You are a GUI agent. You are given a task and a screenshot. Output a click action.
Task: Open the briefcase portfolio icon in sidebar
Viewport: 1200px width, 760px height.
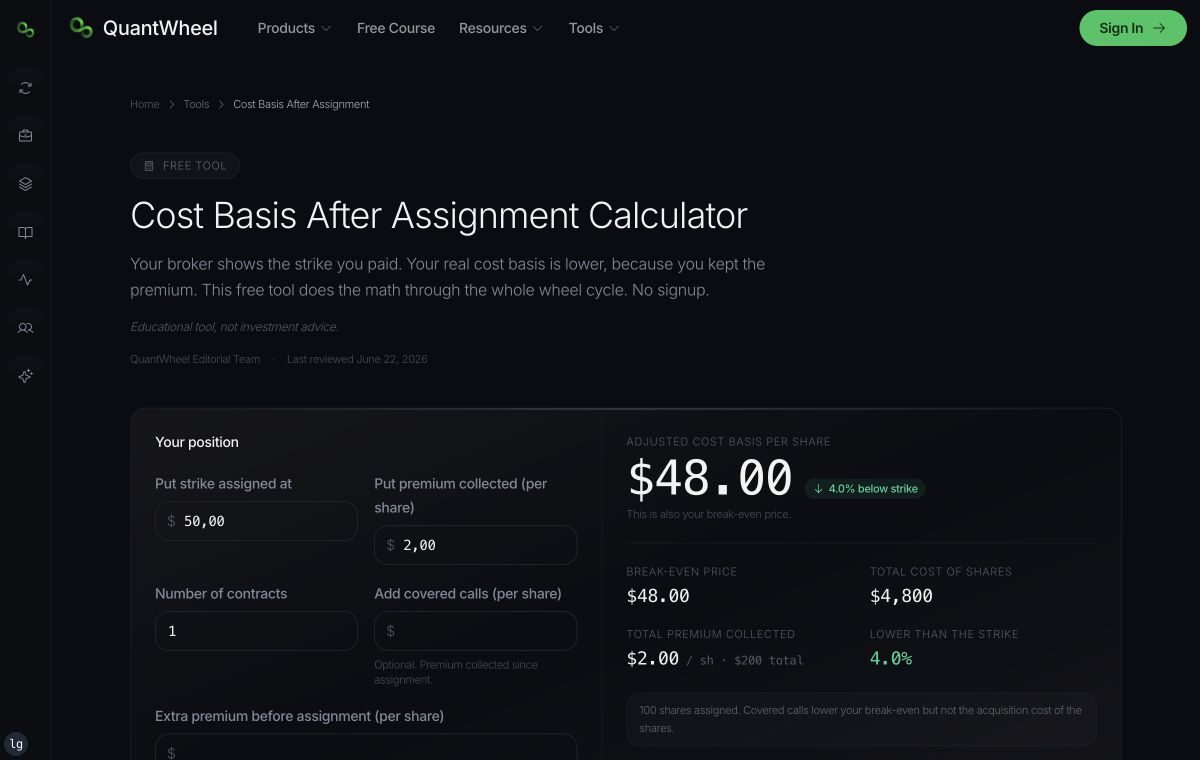click(25, 136)
